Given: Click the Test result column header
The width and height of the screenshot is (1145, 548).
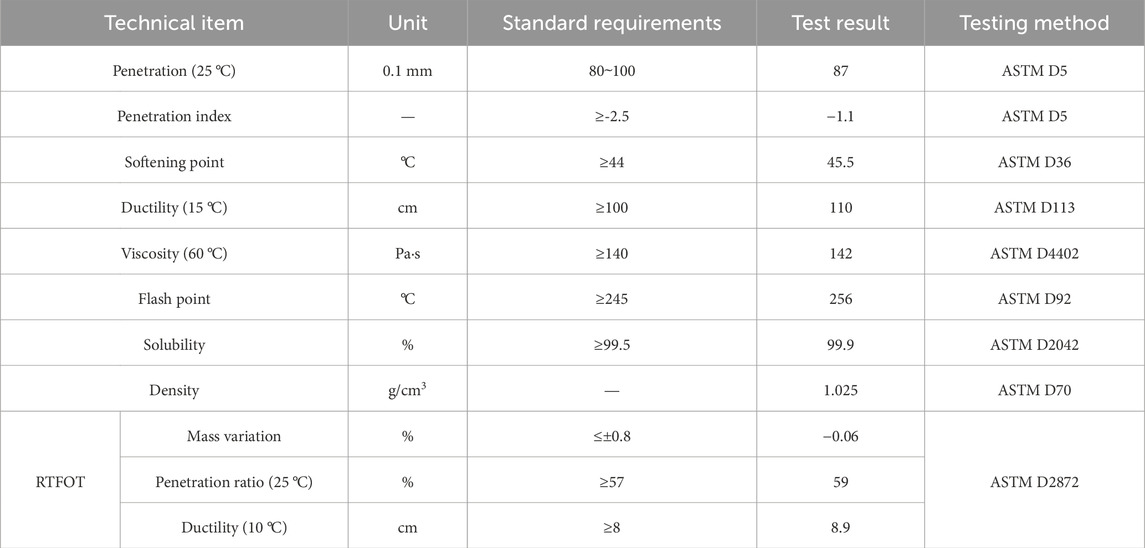Looking at the screenshot, I should [x=840, y=23].
